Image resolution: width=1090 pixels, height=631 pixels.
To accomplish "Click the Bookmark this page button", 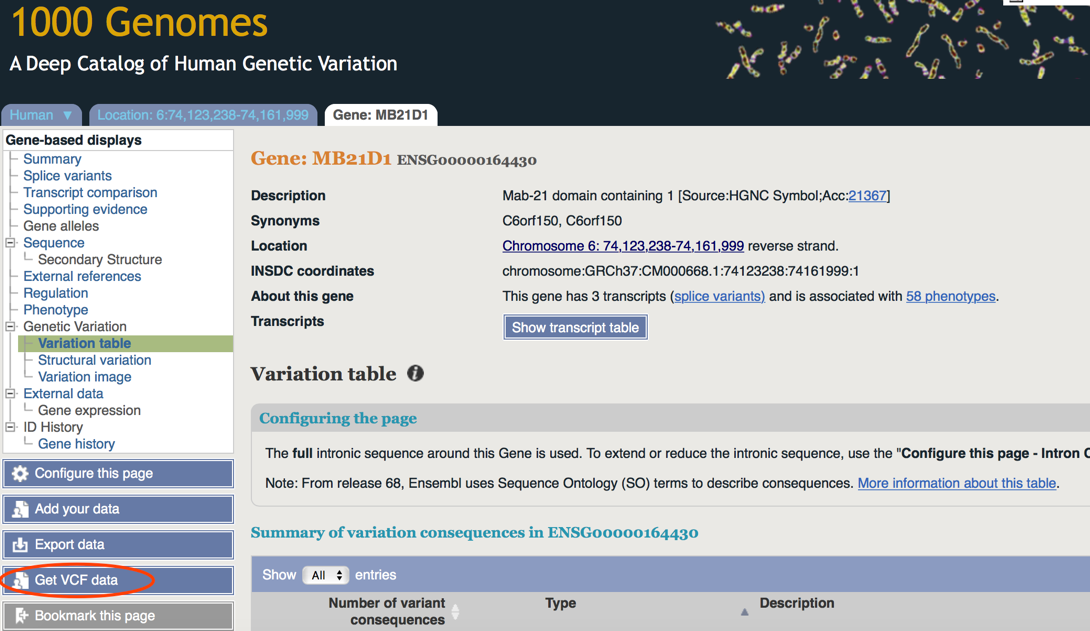I will tap(118, 616).
